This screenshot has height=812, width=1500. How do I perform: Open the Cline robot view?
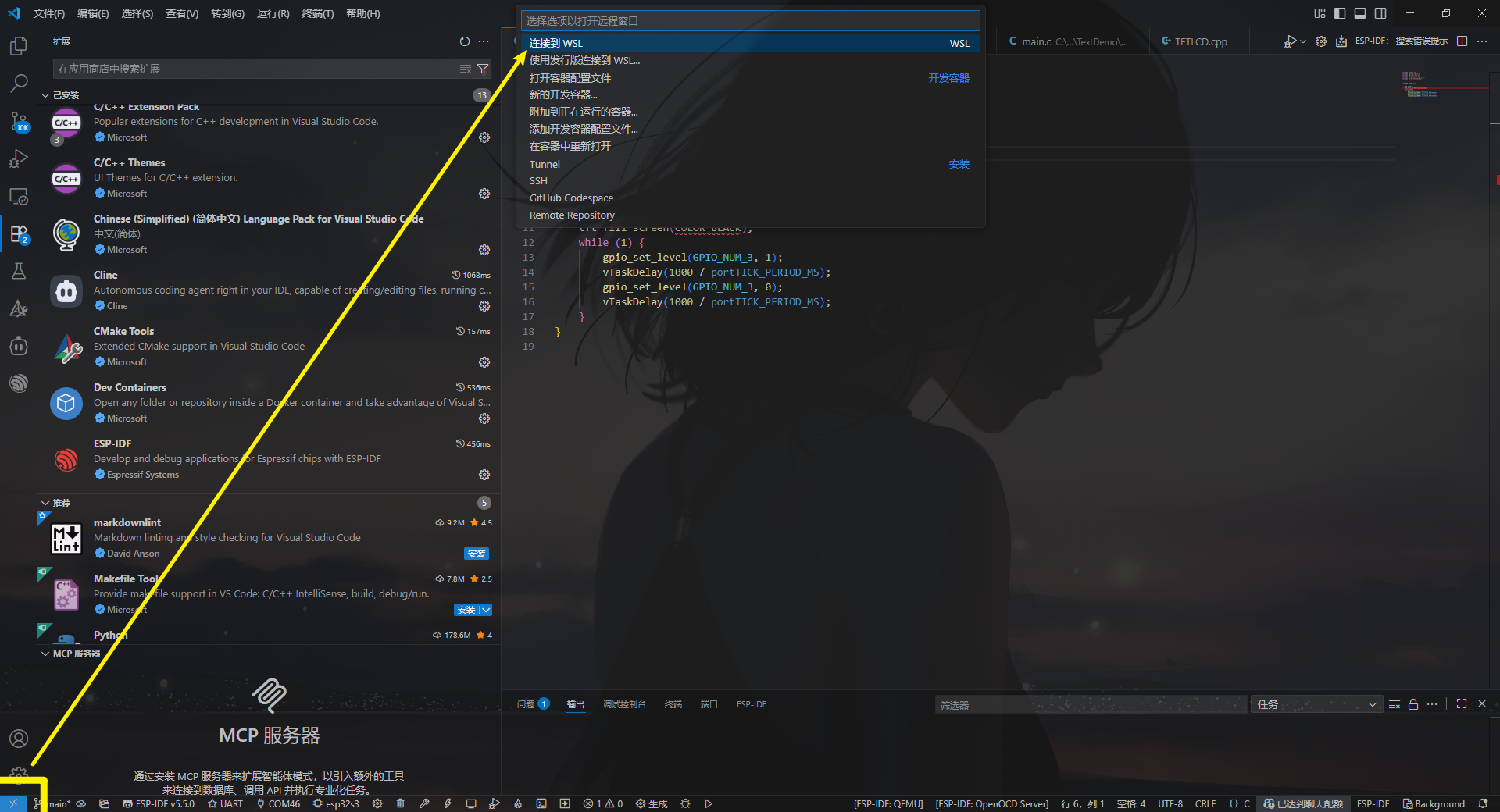point(18,346)
